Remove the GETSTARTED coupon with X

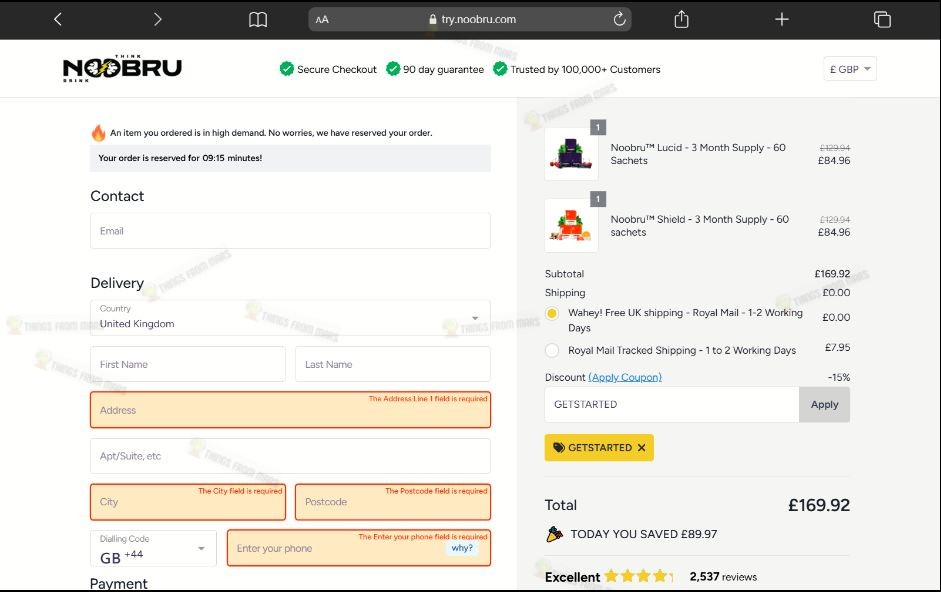point(642,447)
